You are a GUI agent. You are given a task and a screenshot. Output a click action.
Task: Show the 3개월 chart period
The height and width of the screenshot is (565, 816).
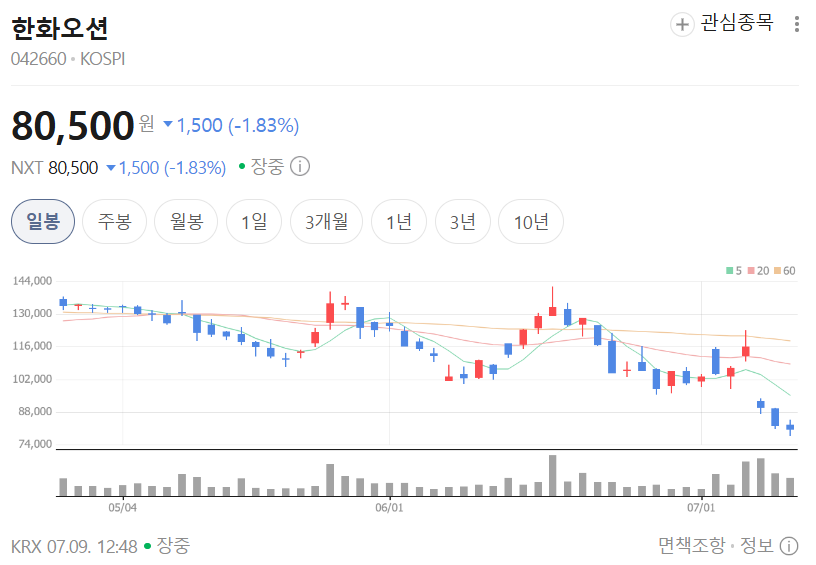(326, 222)
